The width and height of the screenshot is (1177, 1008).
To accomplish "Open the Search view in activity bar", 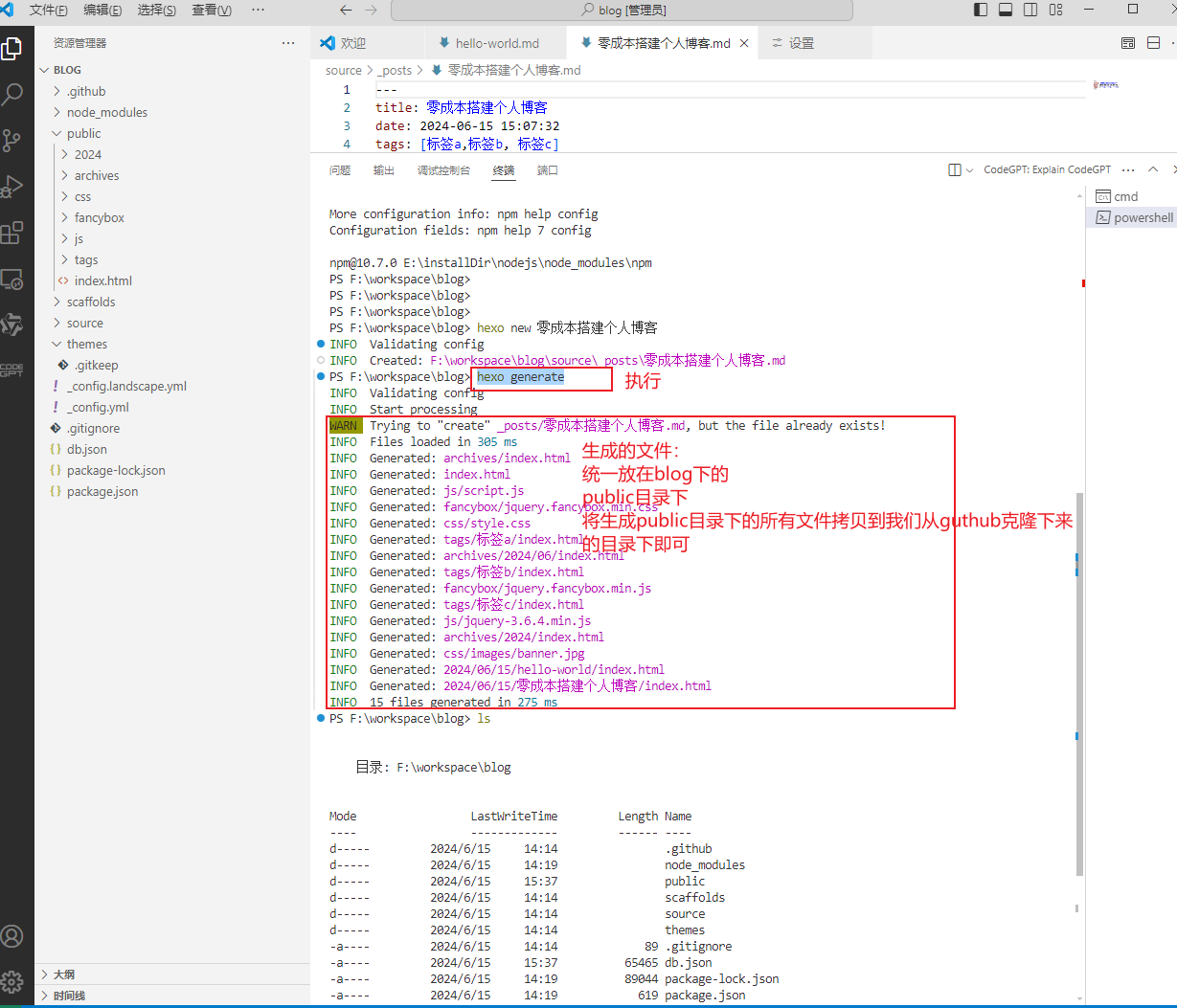I will (12, 94).
